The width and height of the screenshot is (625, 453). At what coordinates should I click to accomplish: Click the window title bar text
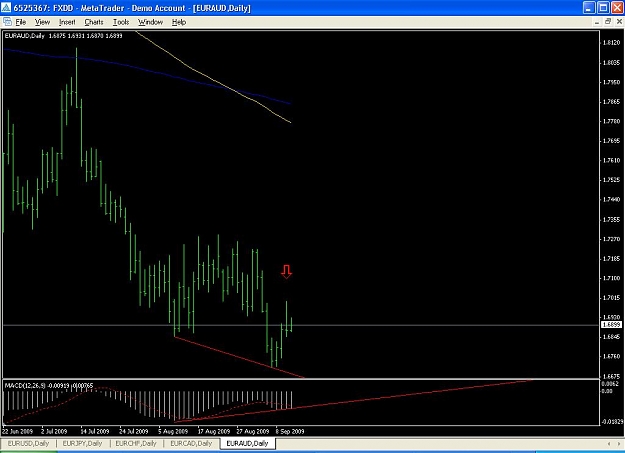(x=132, y=8)
